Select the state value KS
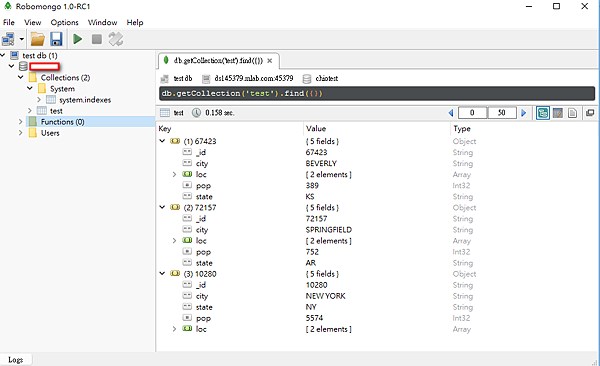This screenshot has height=366, width=600. click(310, 196)
